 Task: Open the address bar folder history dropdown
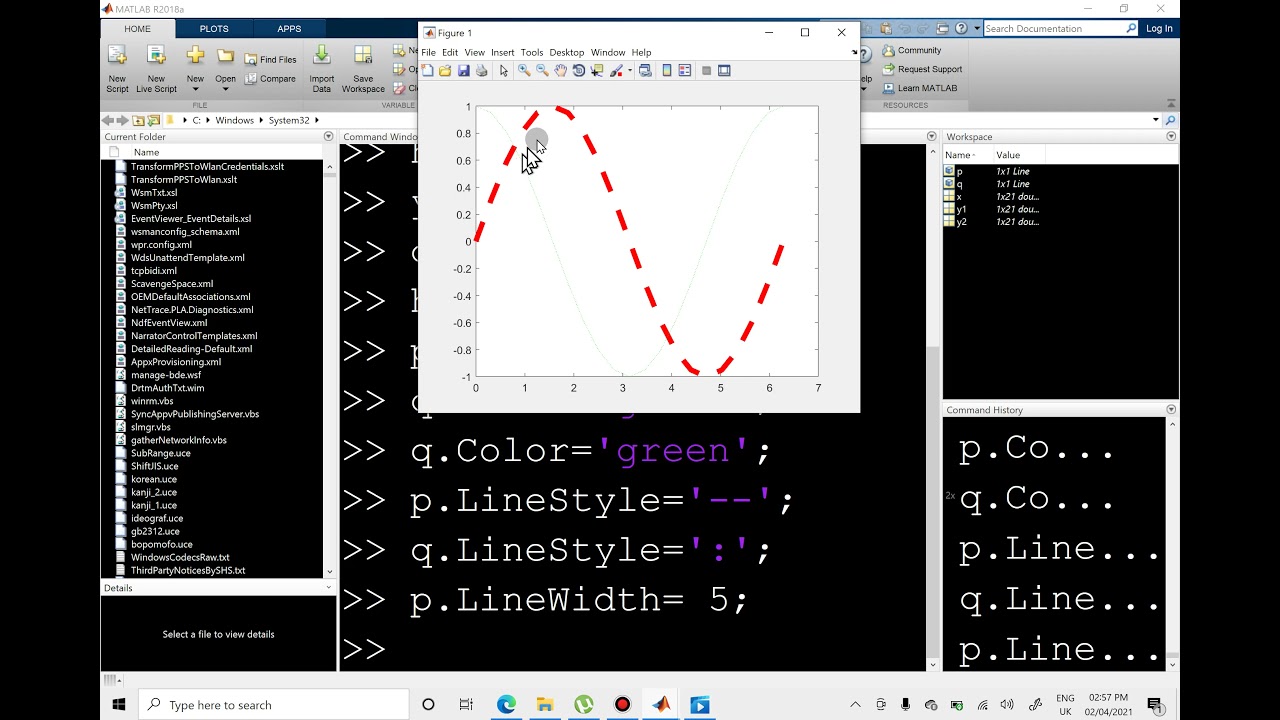tap(1156, 120)
